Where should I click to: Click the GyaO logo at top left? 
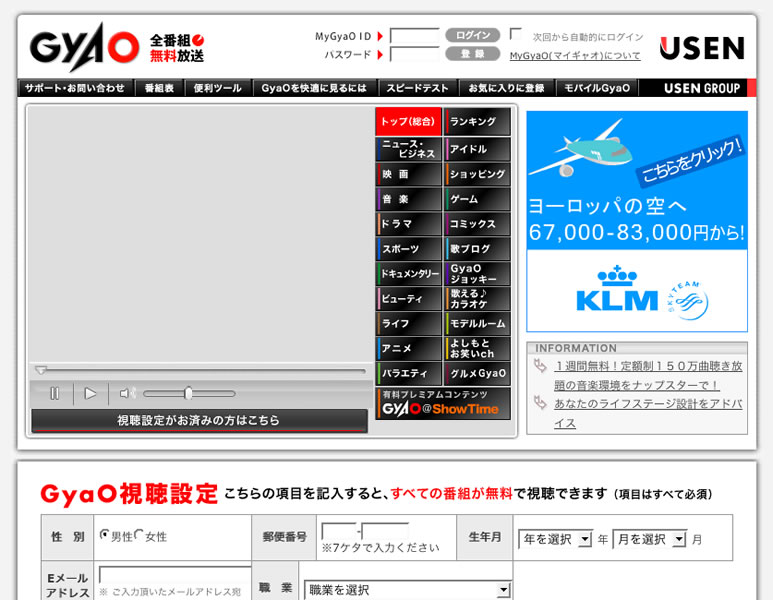[x=84, y=47]
